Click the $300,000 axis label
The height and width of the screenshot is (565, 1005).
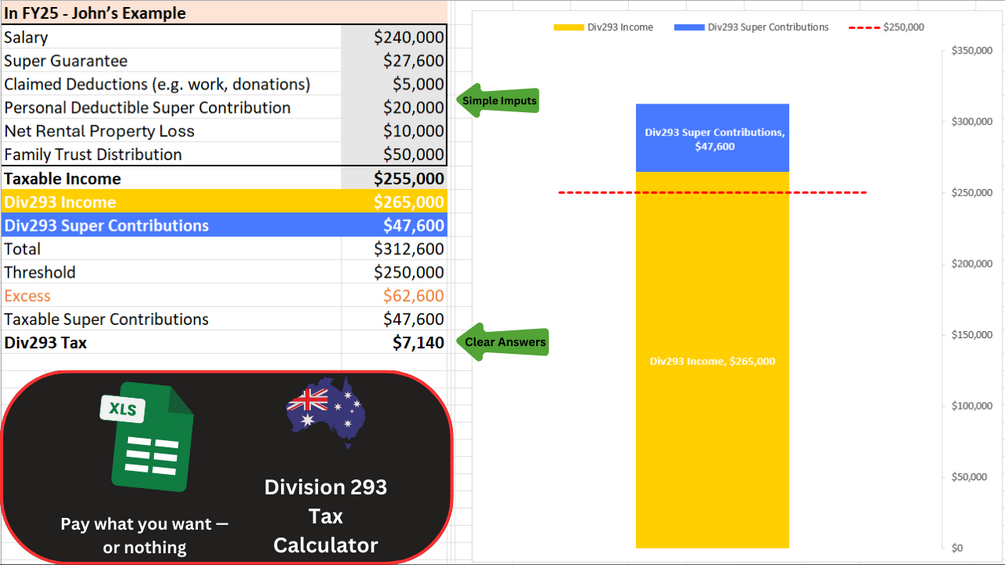pos(972,121)
